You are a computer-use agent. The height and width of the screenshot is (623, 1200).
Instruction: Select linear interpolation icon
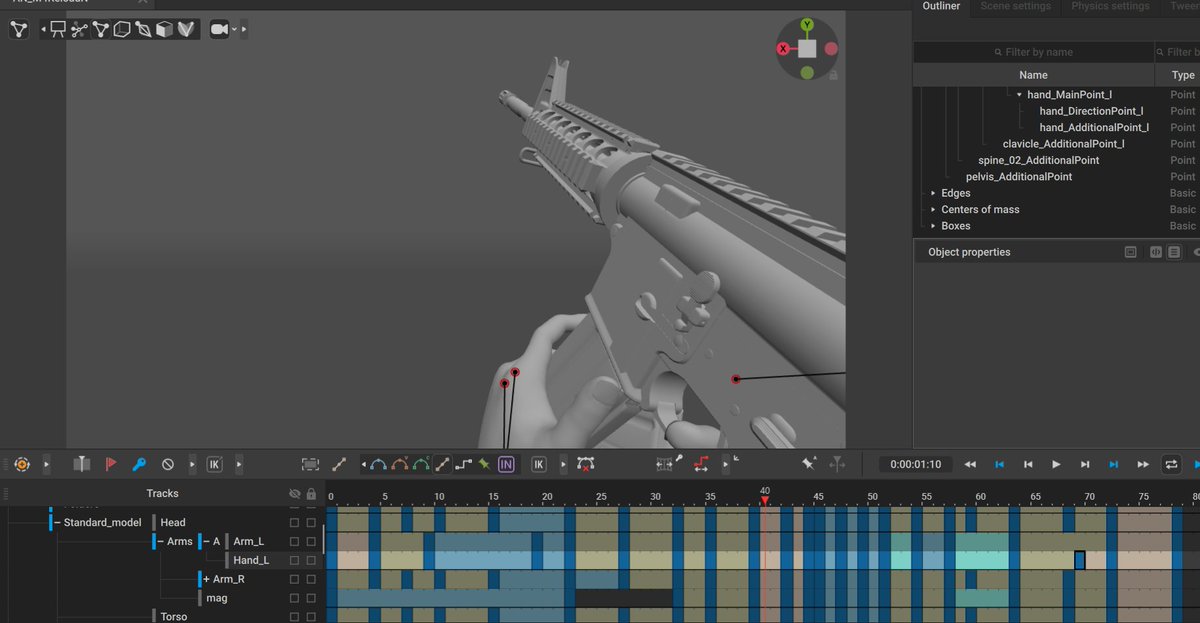point(442,464)
